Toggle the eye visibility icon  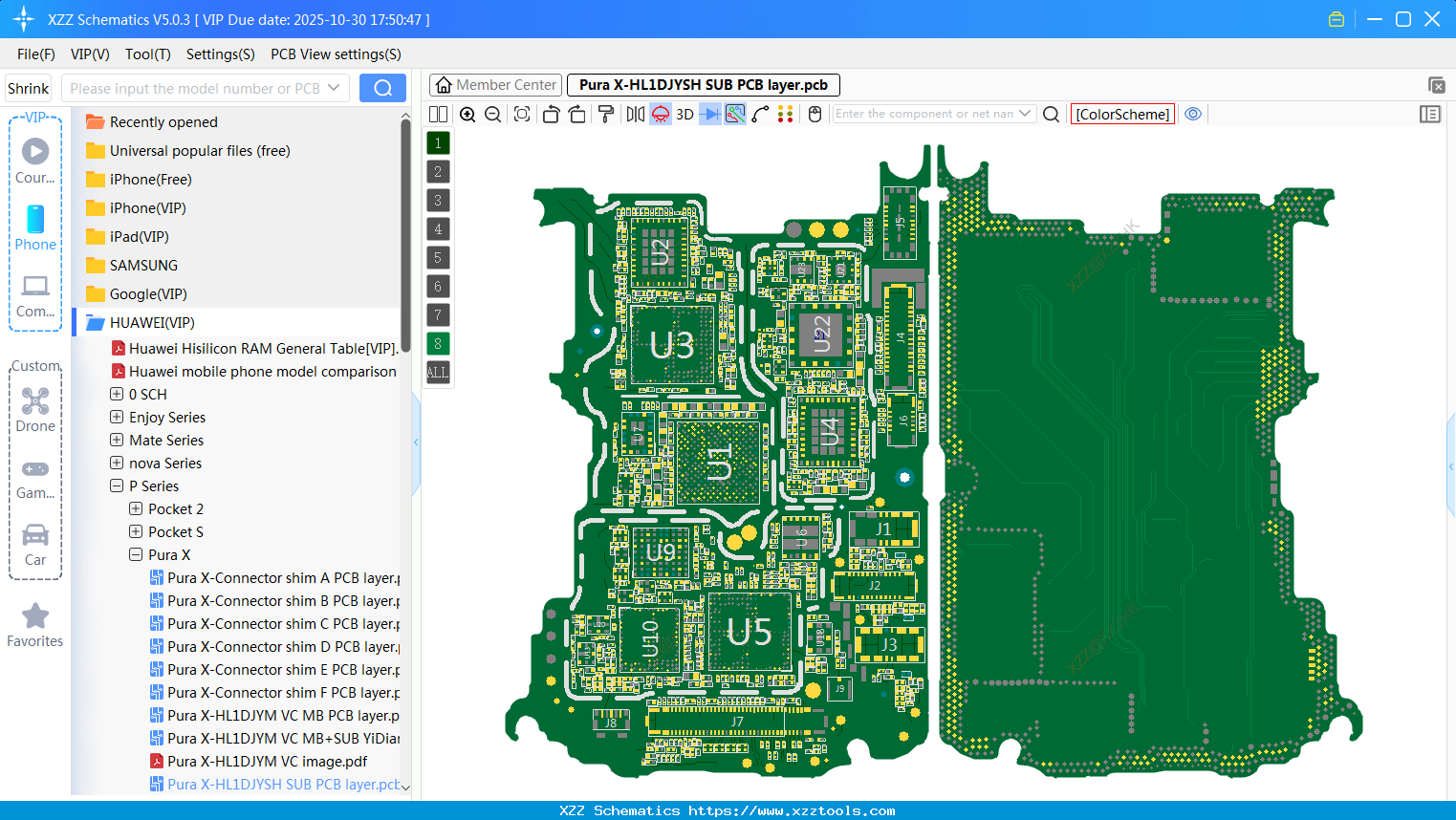[x=1193, y=114]
